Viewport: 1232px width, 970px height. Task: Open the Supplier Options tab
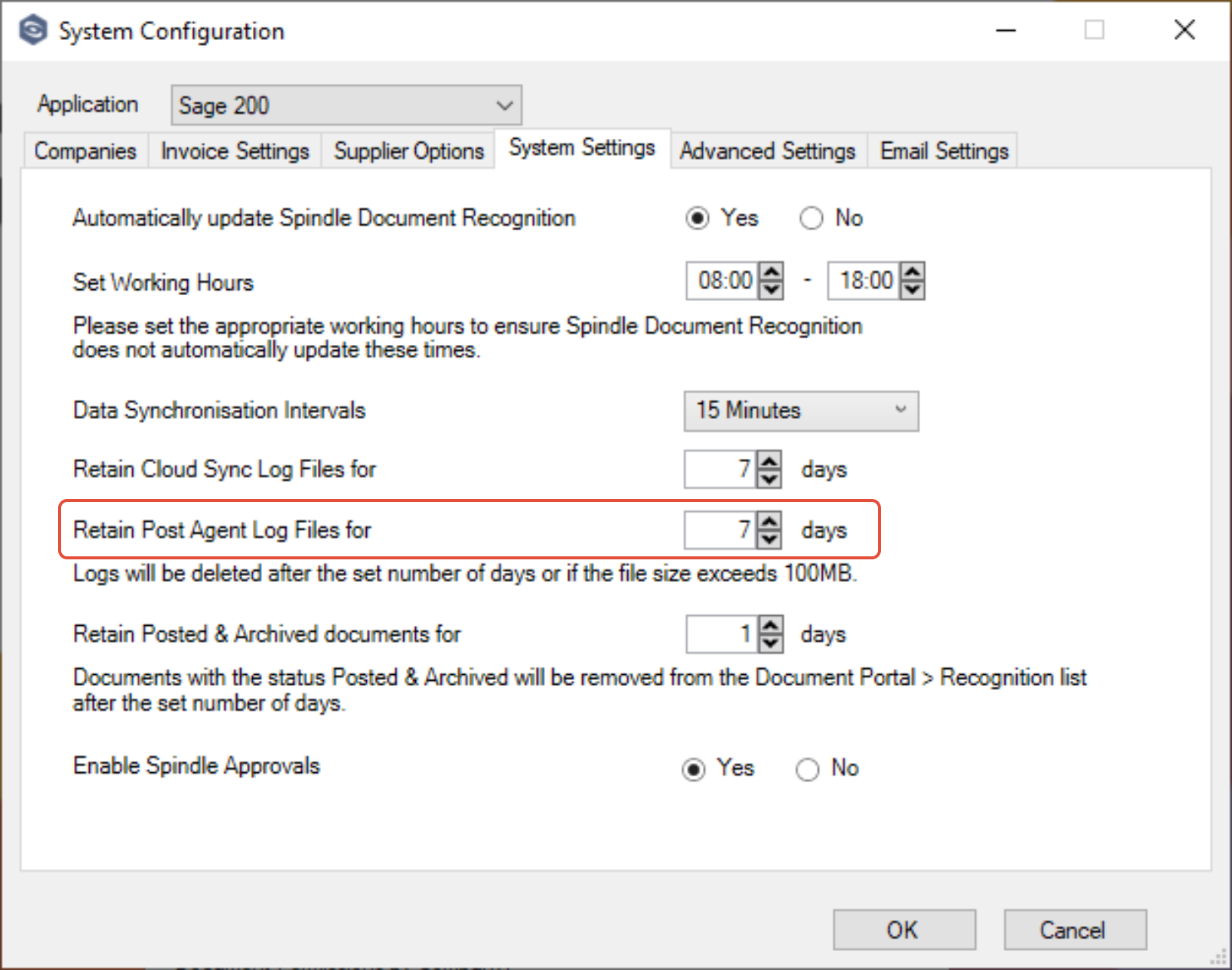(408, 151)
